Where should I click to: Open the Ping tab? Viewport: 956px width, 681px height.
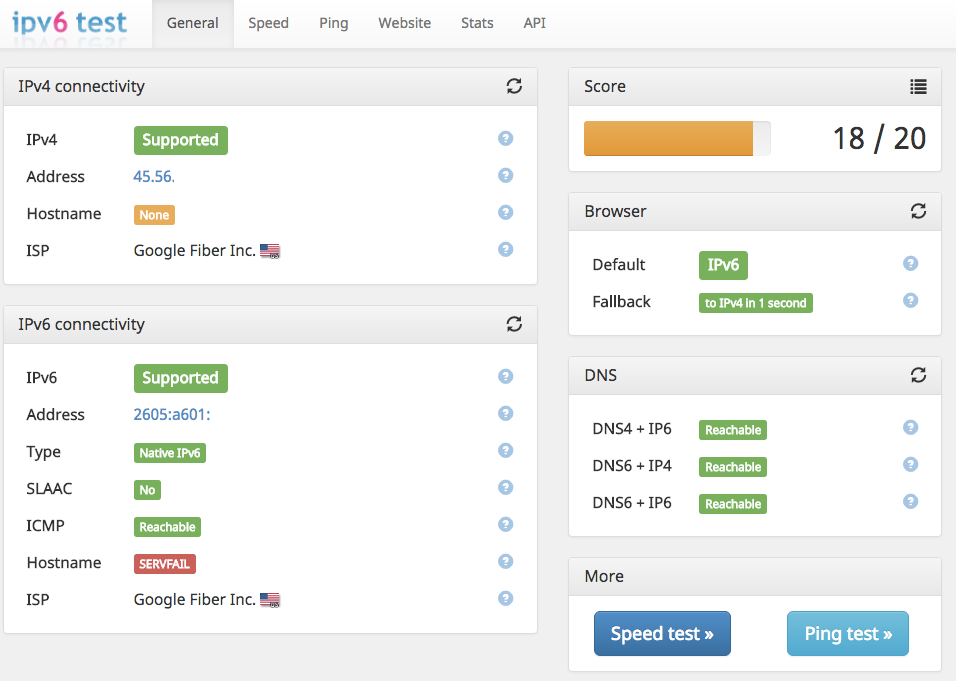coord(333,23)
